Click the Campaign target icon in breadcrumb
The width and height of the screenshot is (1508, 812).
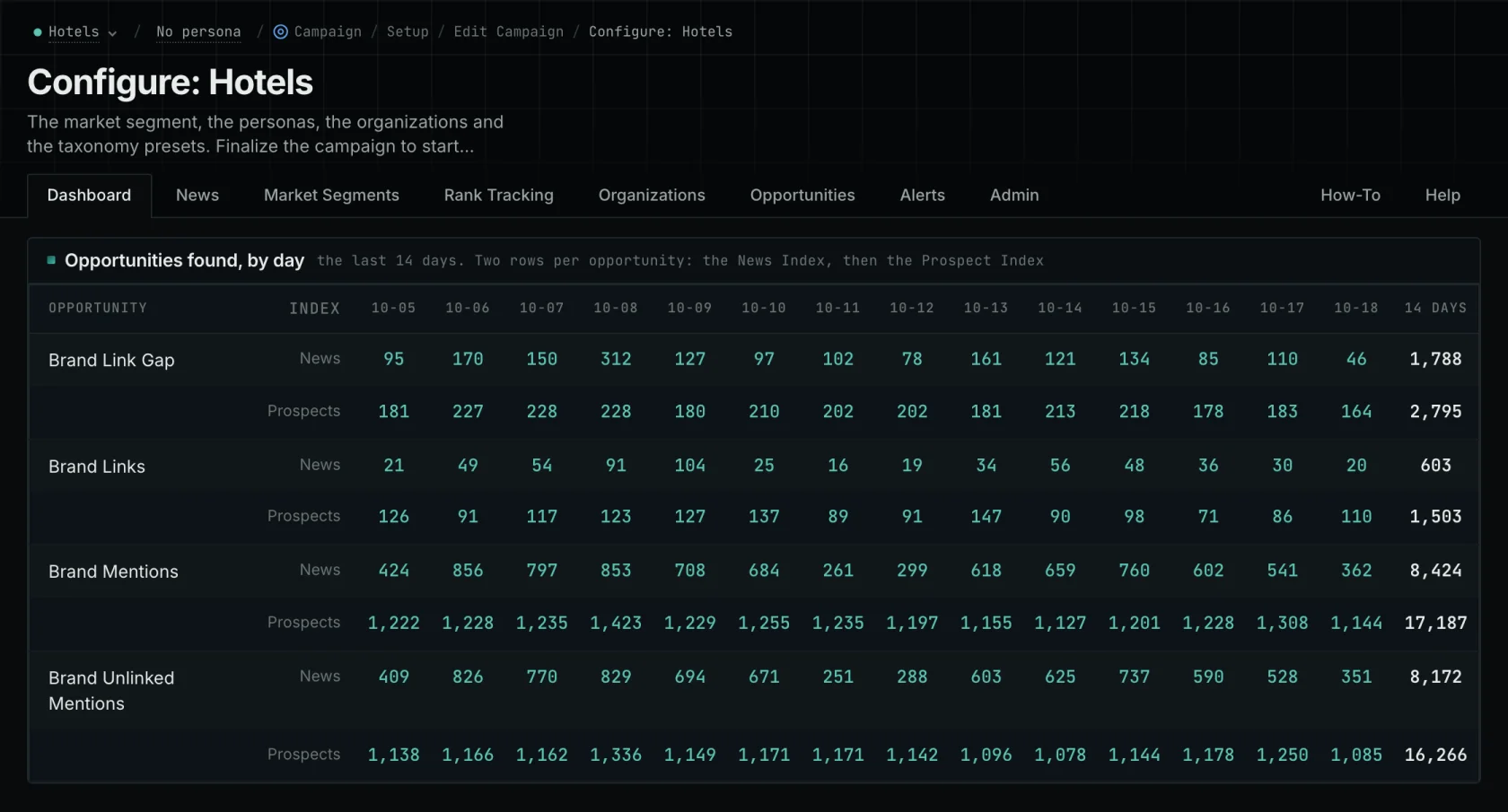(x=281, y=32)
